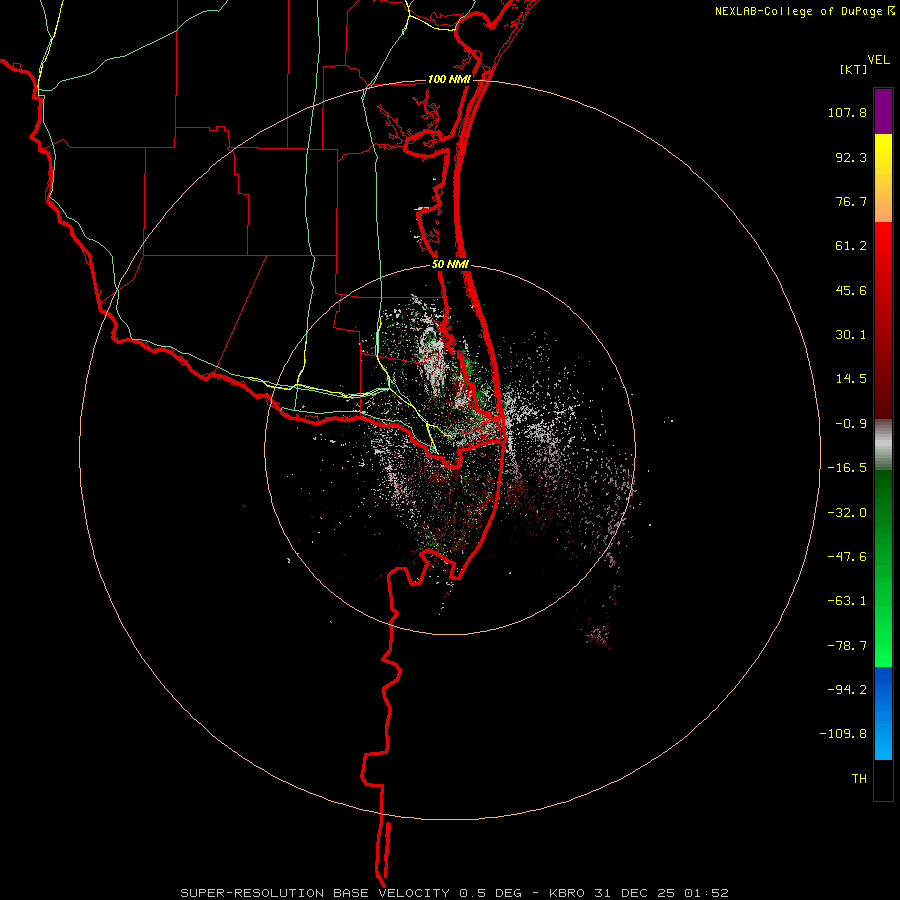Click the -94.2 scale value
The width and height of the screenshot is (900, 900).
tap(847, 690)
